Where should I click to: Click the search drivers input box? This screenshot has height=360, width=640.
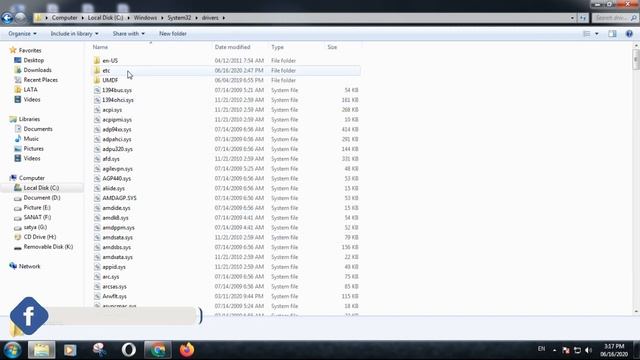coord(615,18)
